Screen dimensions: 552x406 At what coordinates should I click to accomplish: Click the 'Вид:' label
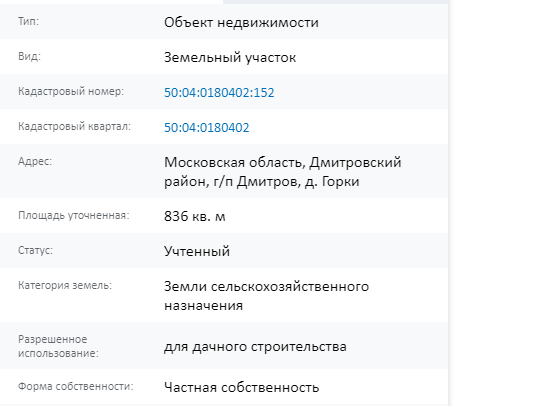point(30,56)
